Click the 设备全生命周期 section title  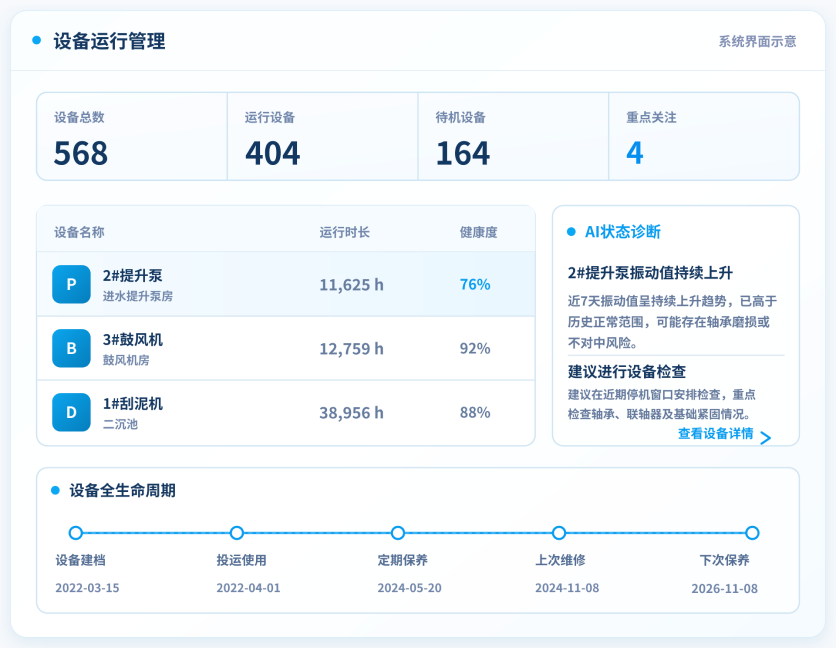122,490
